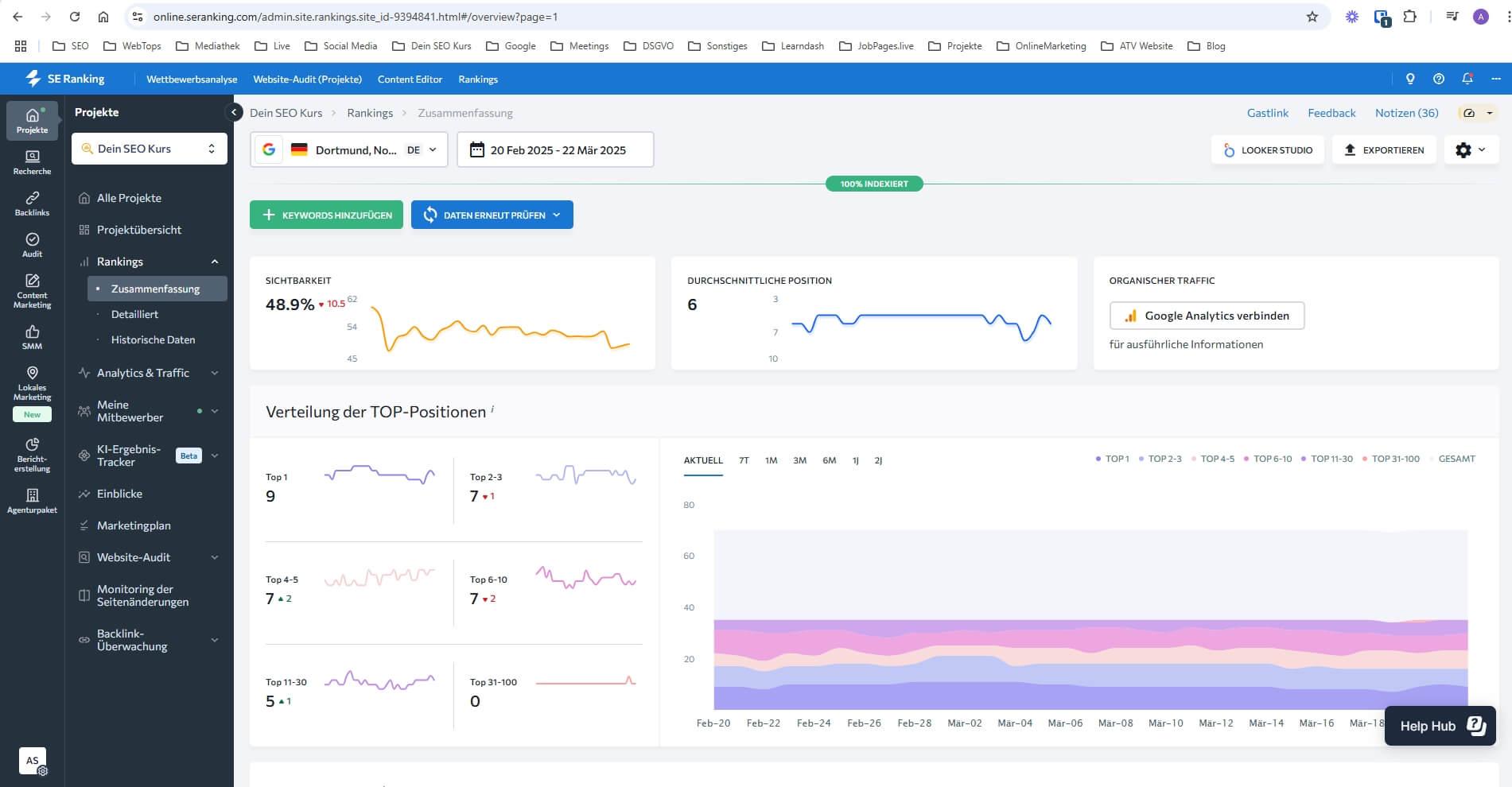
Task: Navigate back in the browser
Action: 17,17
